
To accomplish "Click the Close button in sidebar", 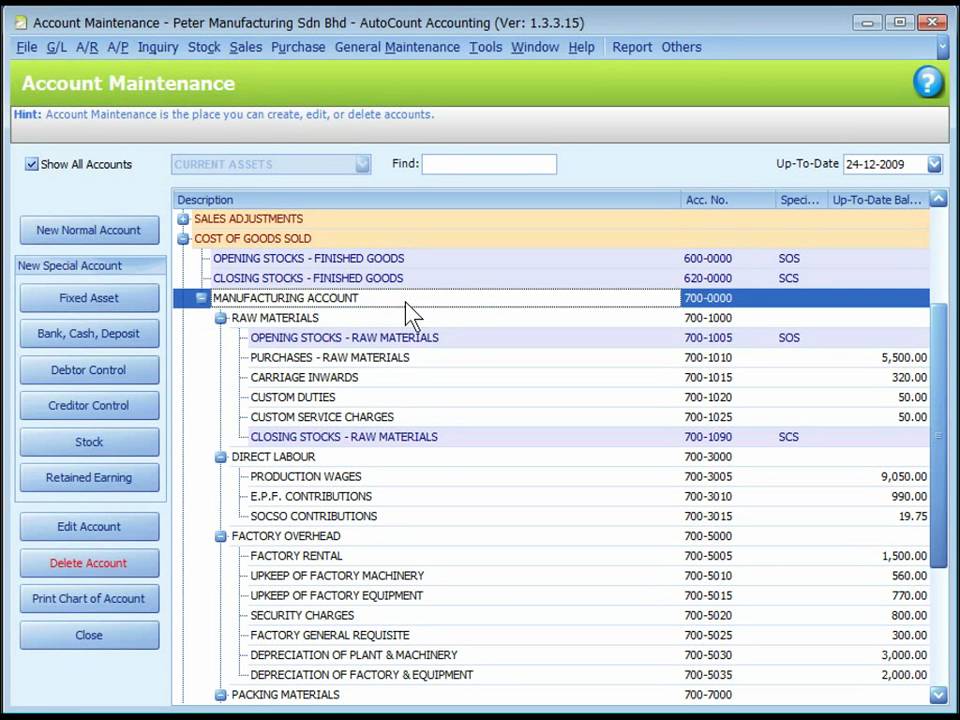I will tap(89, 636).
